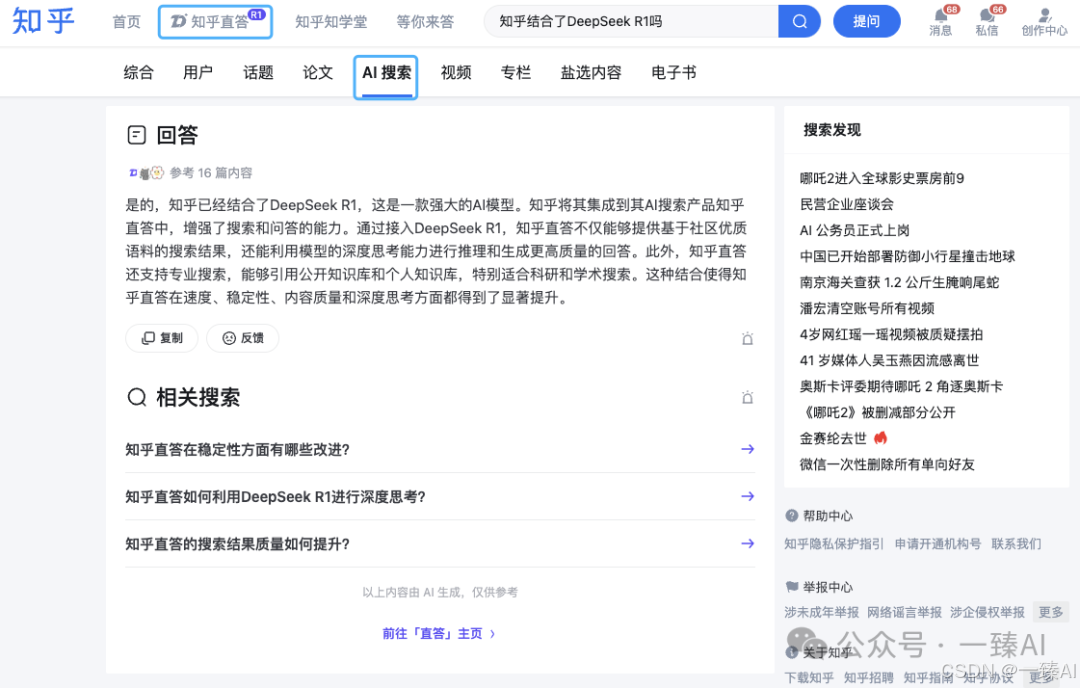Click 参考 16 篇内容 references text
Screen dimensions: 1080x688
click(211, 173)
